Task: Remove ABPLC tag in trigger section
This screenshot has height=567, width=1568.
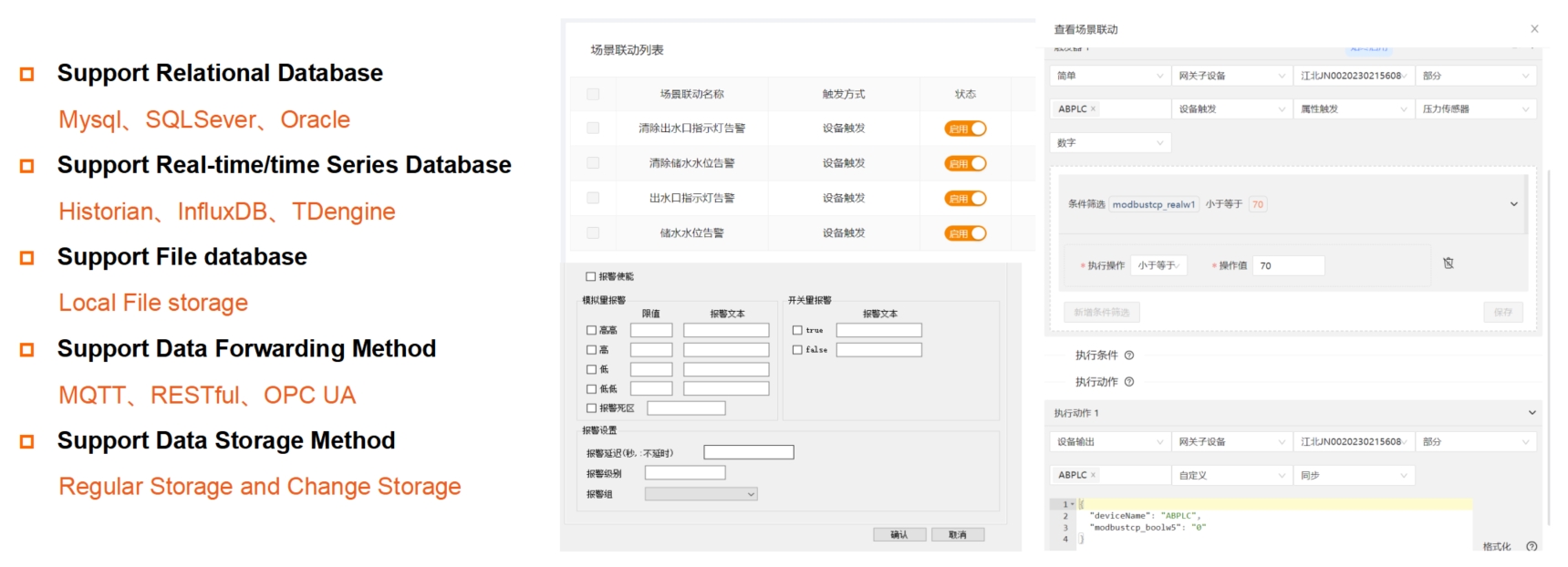Action: tap(1094, 109)
